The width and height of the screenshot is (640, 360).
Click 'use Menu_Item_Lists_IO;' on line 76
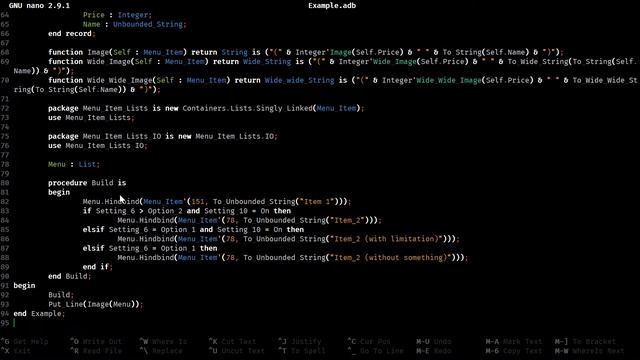[x=98, y=146]
